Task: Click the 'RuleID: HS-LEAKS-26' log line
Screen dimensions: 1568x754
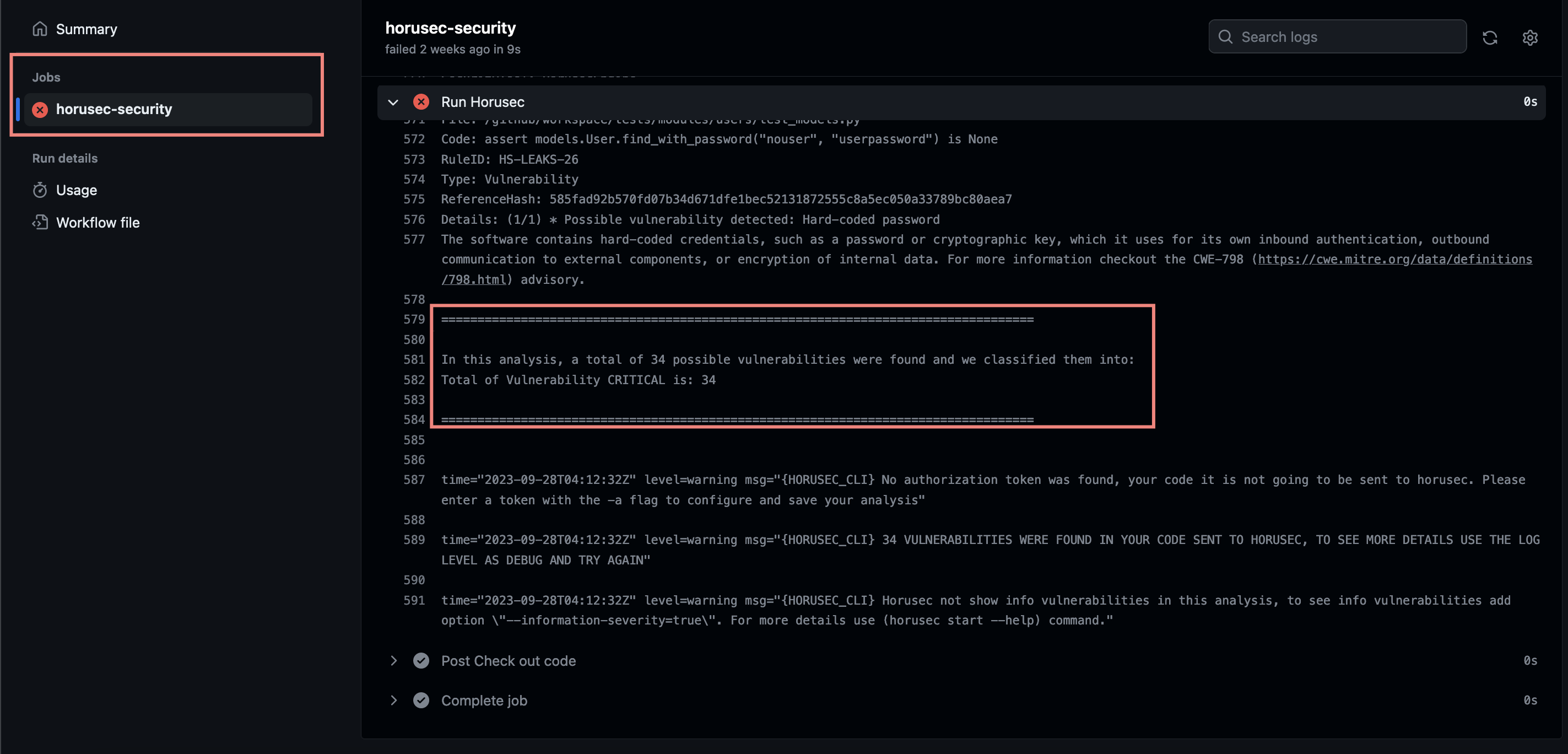Action: tap(510, 159)
